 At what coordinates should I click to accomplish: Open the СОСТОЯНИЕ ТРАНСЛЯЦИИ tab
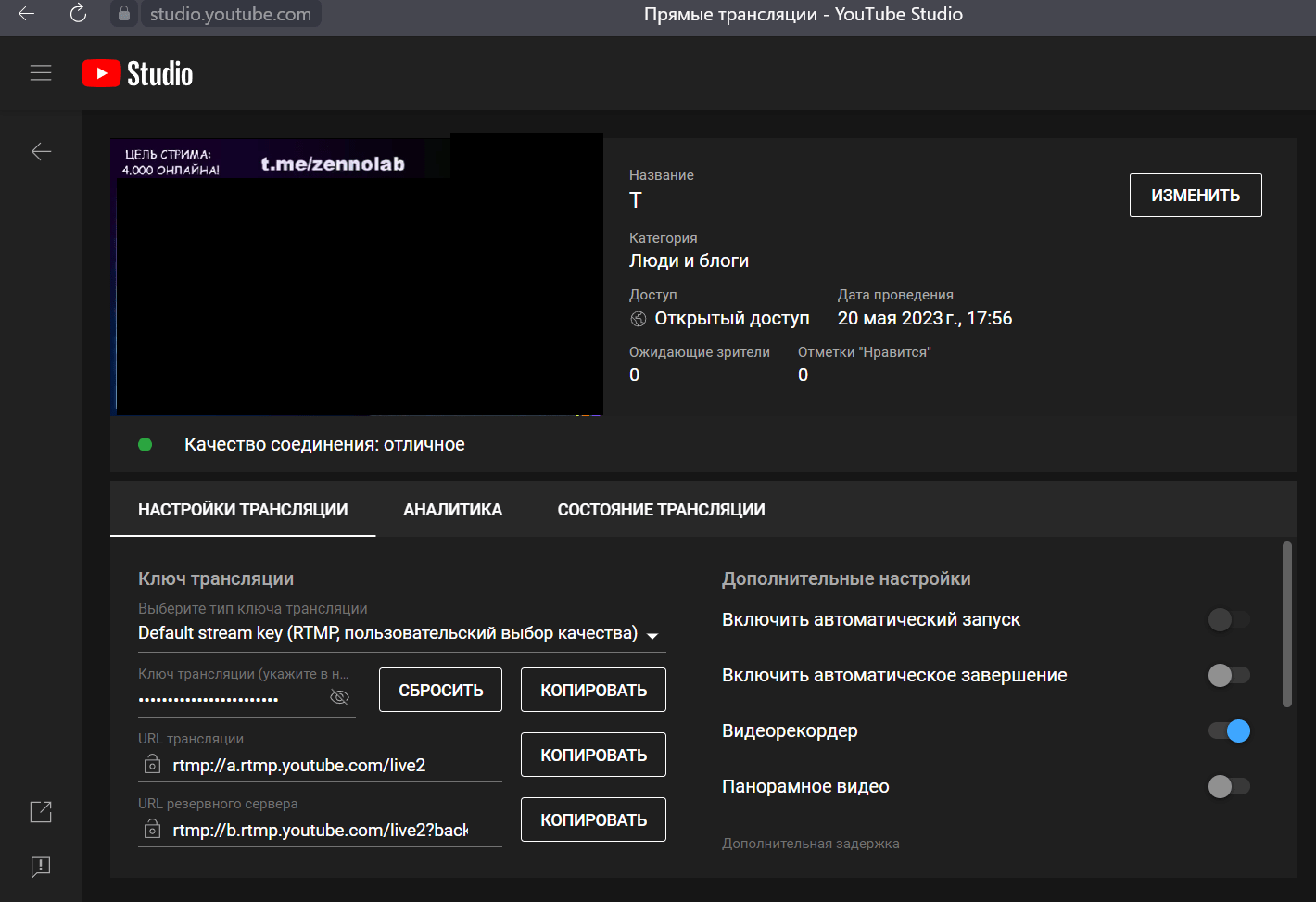coord(661,509)
